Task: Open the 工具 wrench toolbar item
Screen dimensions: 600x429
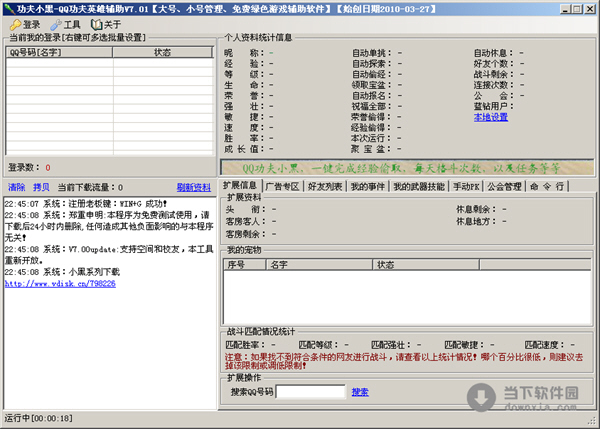Action: coord(66,25)
